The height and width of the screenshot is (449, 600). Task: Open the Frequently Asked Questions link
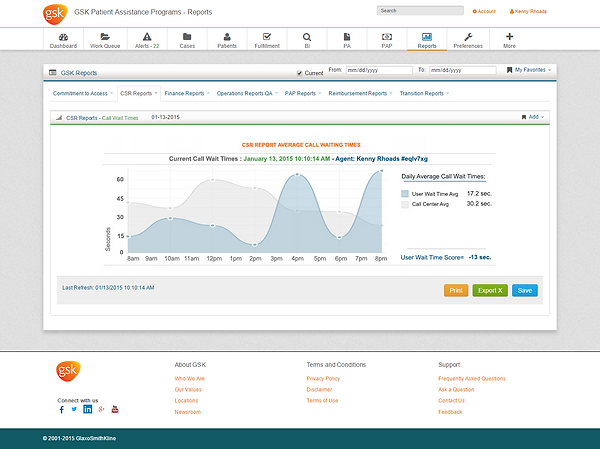pos(472,379)
